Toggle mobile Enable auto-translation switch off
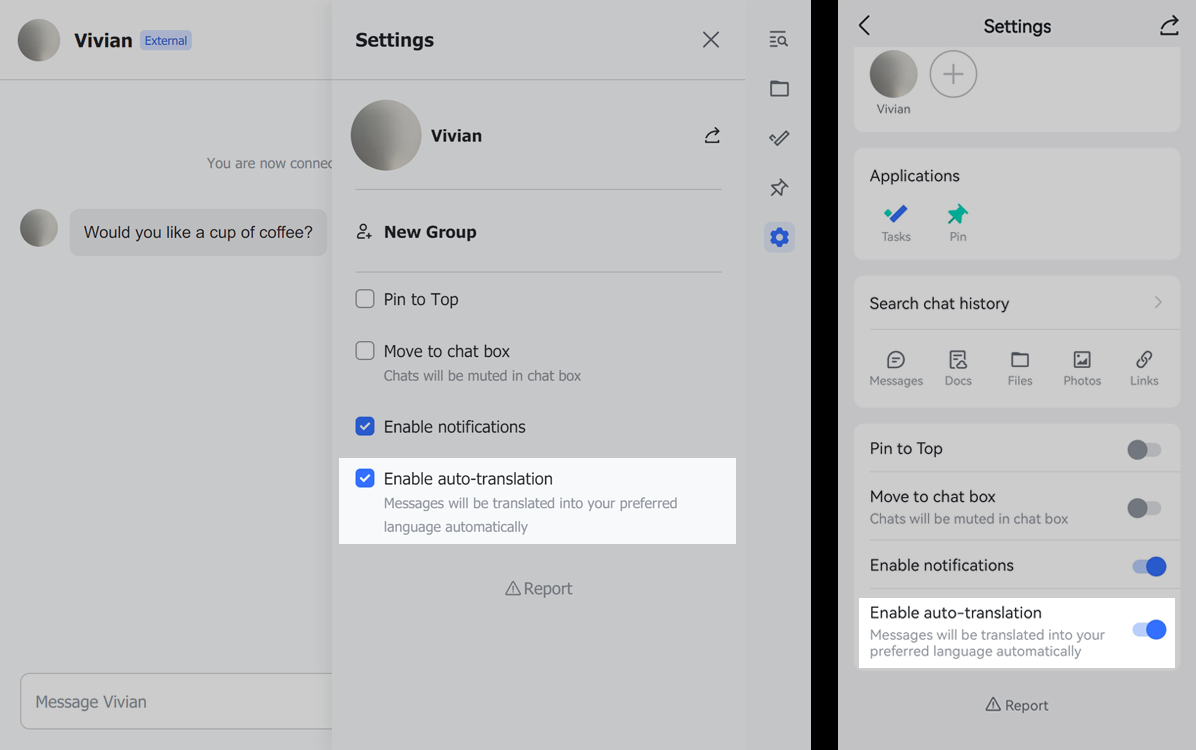Viewport: 1196px width, 750px height. click(x=1148, y=630)
